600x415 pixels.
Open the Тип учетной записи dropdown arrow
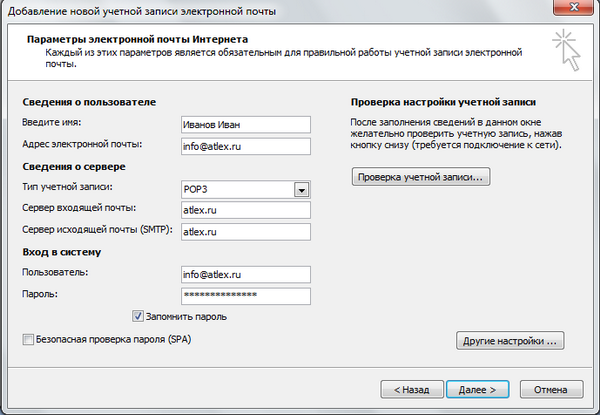(302, 190)
